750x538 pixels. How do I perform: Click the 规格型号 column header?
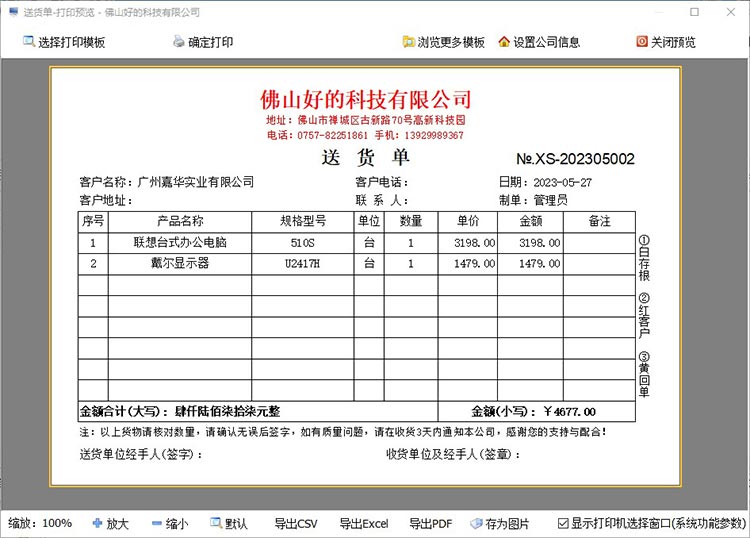(303, 221)
